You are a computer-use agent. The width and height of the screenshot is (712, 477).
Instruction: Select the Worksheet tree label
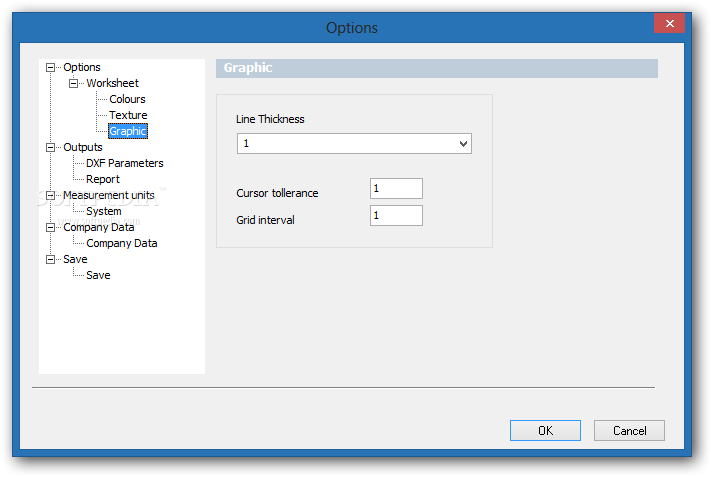[113, 84]
